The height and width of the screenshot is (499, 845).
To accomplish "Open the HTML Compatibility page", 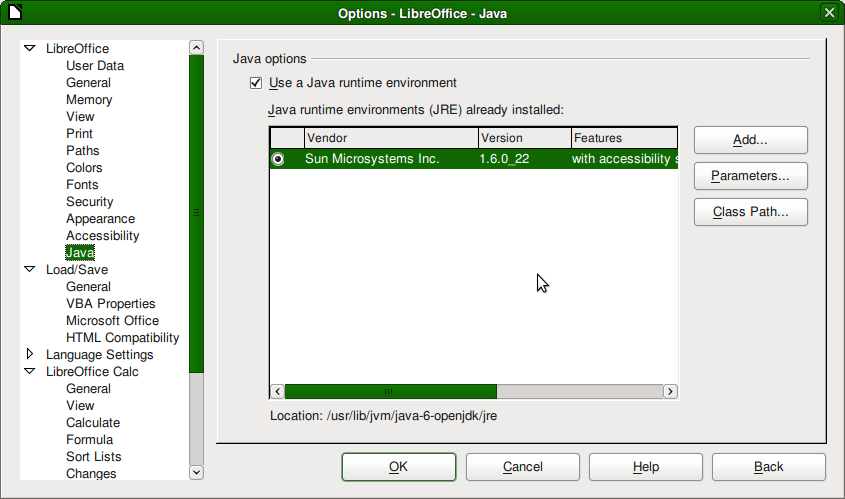I will point(122,337).
